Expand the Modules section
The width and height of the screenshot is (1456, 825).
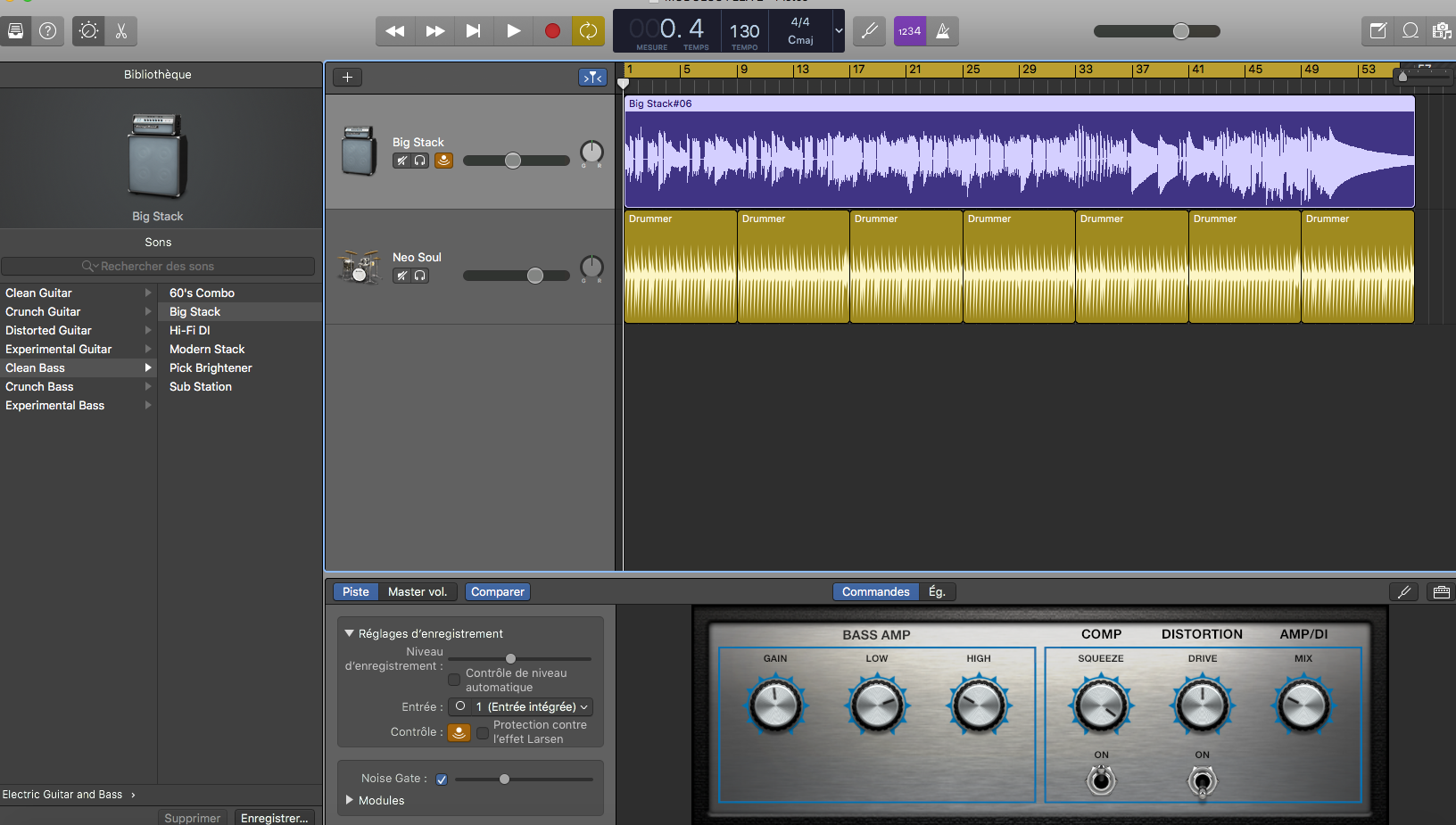pos(351,800)
